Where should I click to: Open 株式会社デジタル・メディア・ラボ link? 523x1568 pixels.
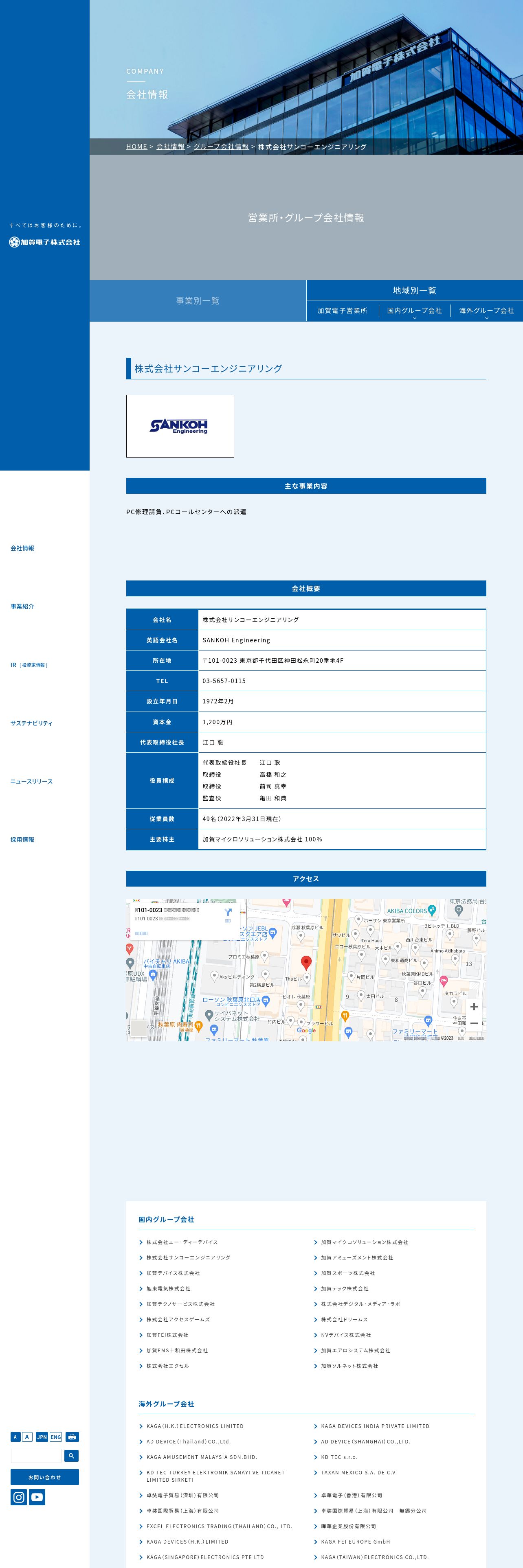[360, 1304]
